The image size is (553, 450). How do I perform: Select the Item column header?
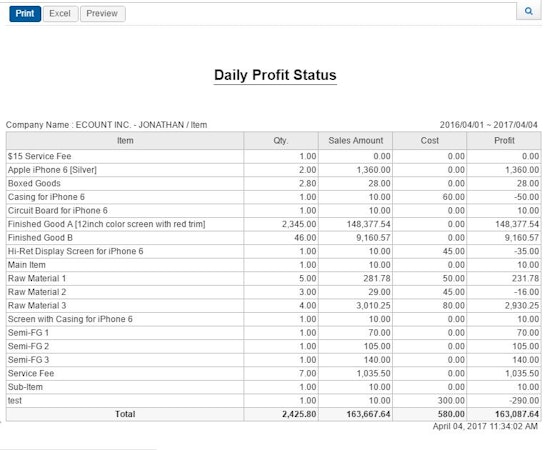click(x=125, y=141)
